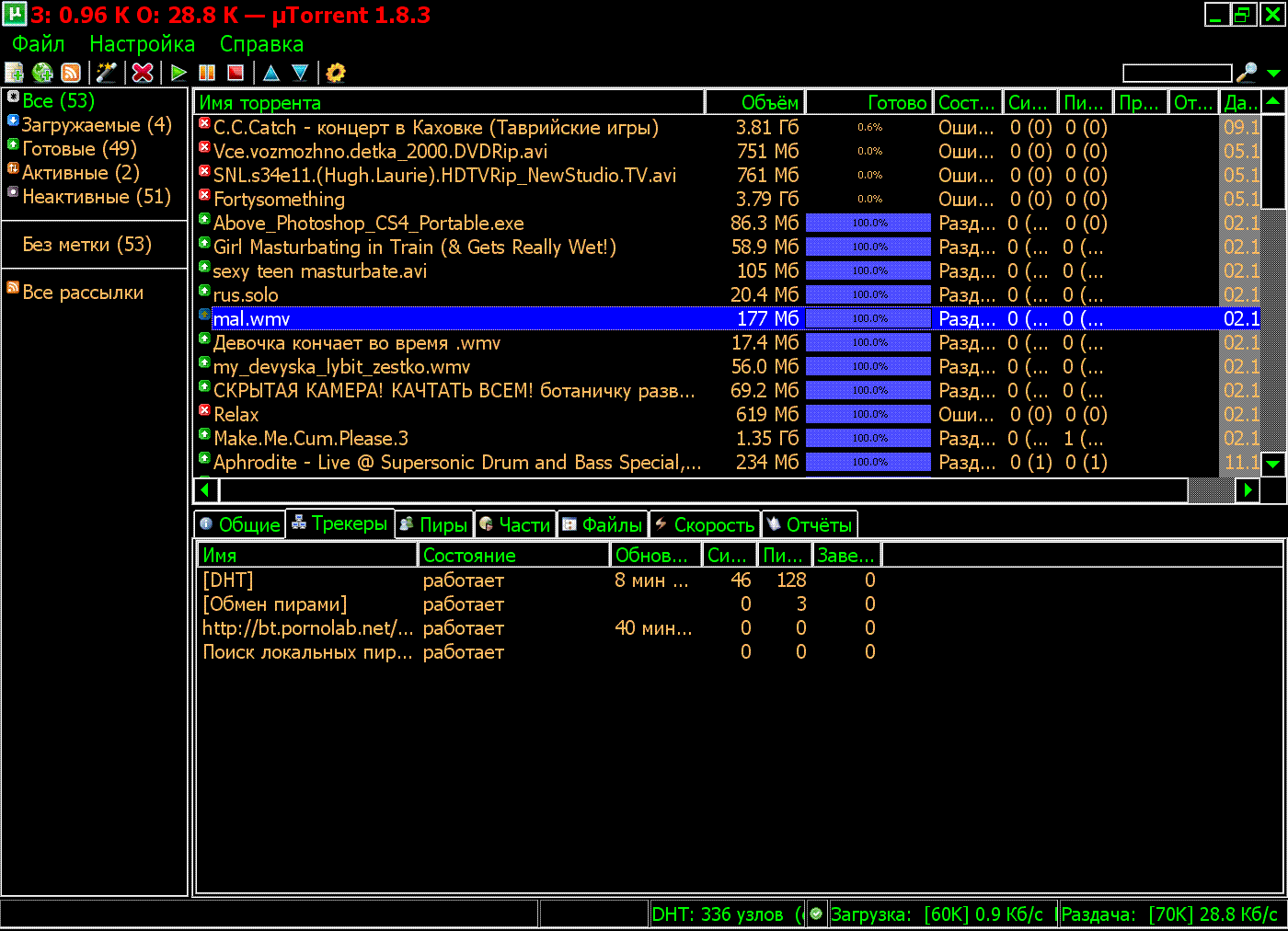The width and height of the screenshot is (1288, 931).
Task: Select Без метки (53) label
Action: 87,245
